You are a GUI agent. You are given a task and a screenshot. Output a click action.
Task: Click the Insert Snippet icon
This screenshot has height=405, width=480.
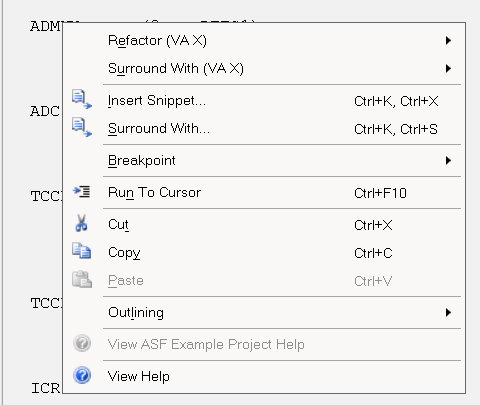pos(82,99)
